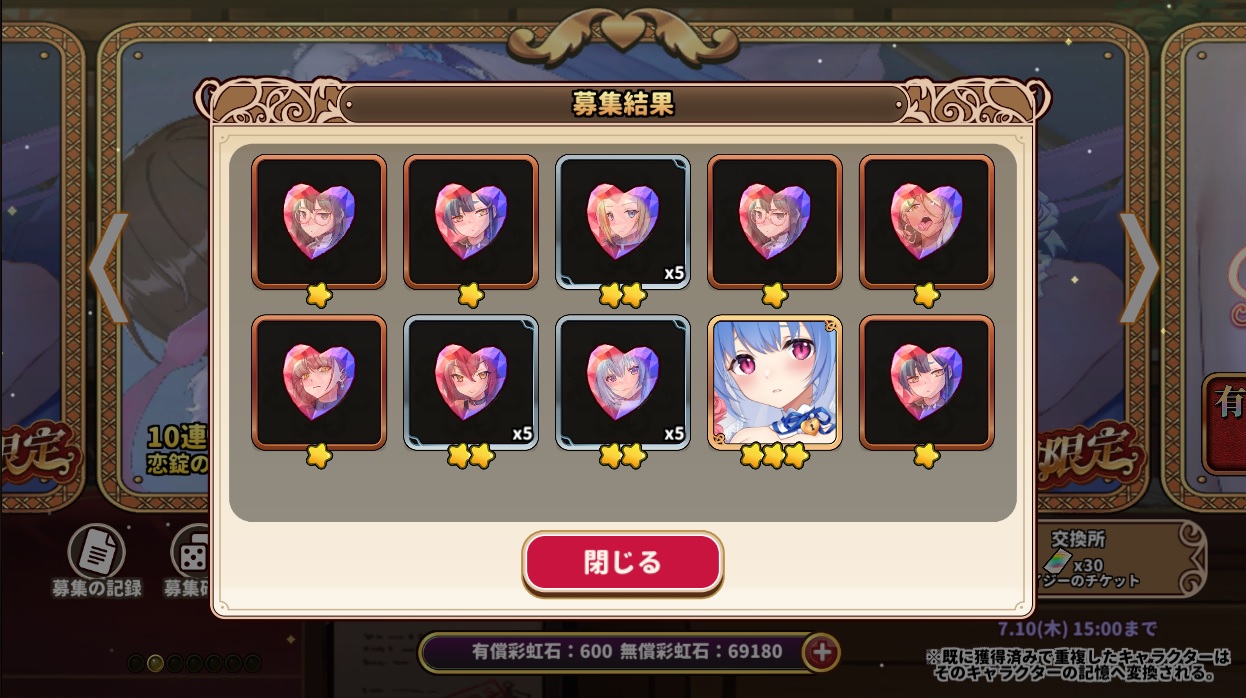Go to next banner with right arrow
This screenshot has width=1246, height=698.
(x=1138, y=268)
